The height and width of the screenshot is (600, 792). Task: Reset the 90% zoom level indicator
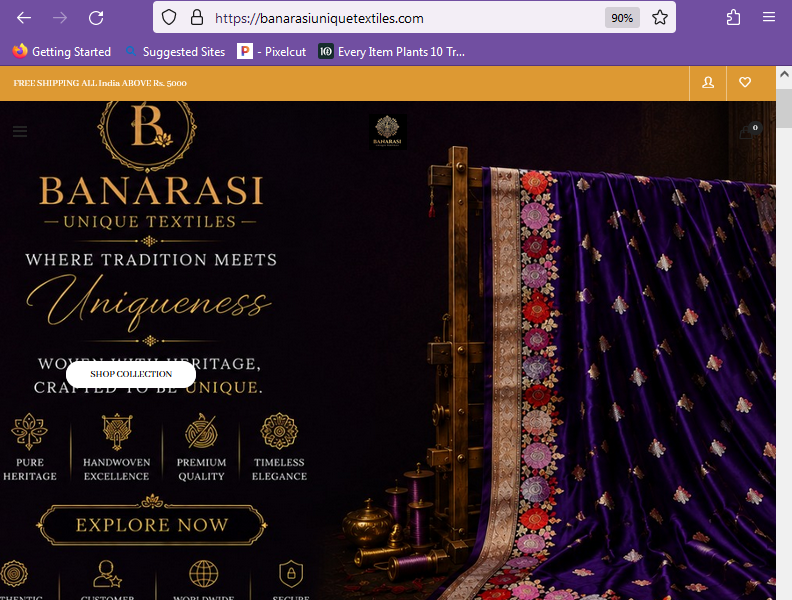(x=622, y=18)
